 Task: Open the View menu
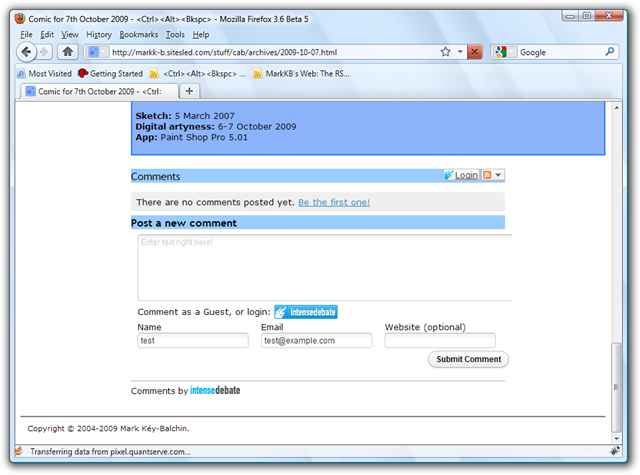click(x=70, y=35)
